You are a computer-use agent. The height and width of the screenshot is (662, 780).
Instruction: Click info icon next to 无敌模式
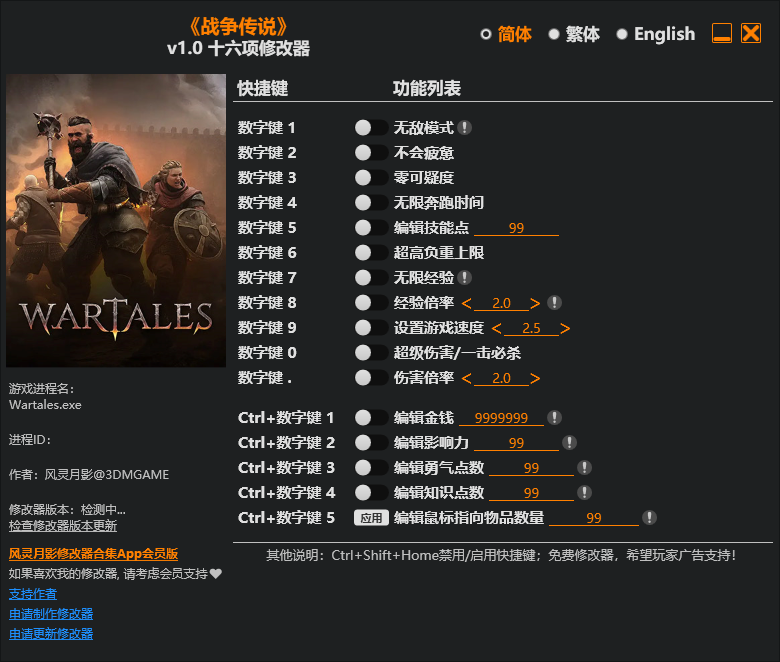click(x=464, y=128)
